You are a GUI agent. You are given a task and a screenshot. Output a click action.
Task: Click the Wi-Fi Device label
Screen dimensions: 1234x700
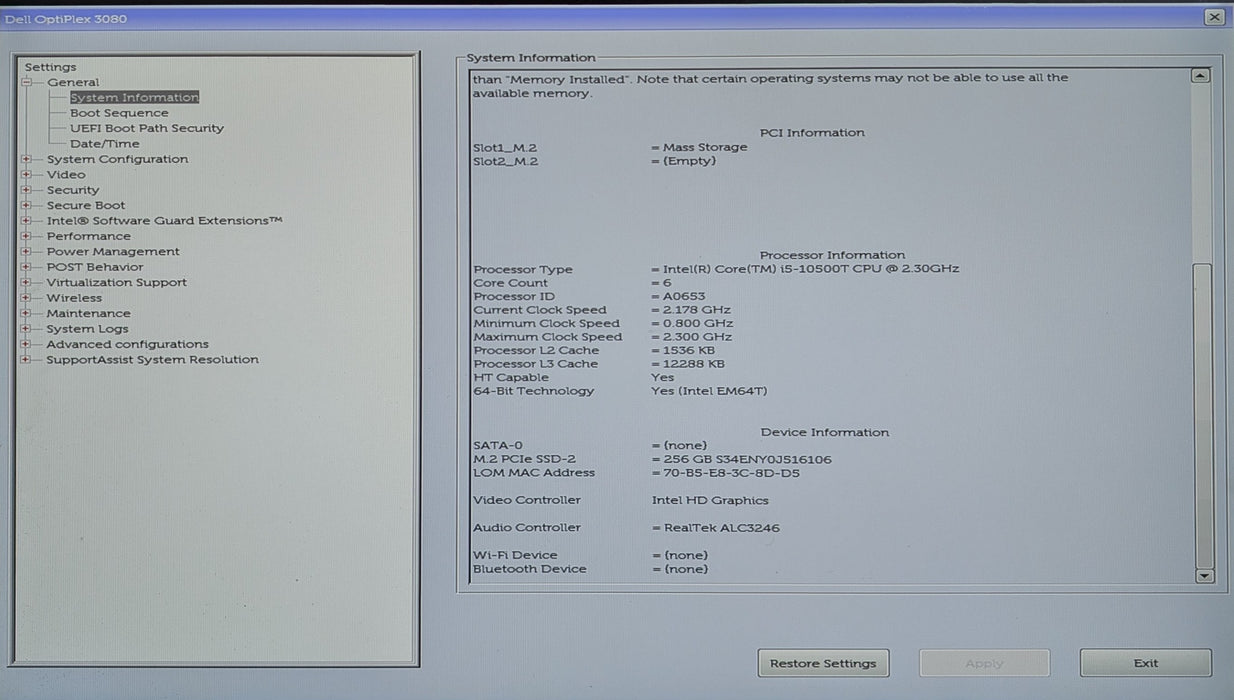(515, 555)
